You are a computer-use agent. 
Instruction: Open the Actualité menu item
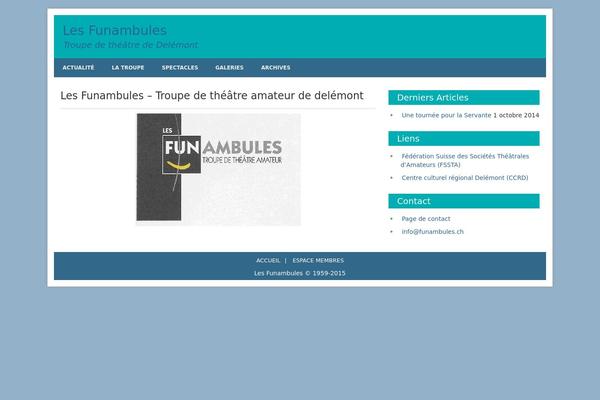point(78,67)
